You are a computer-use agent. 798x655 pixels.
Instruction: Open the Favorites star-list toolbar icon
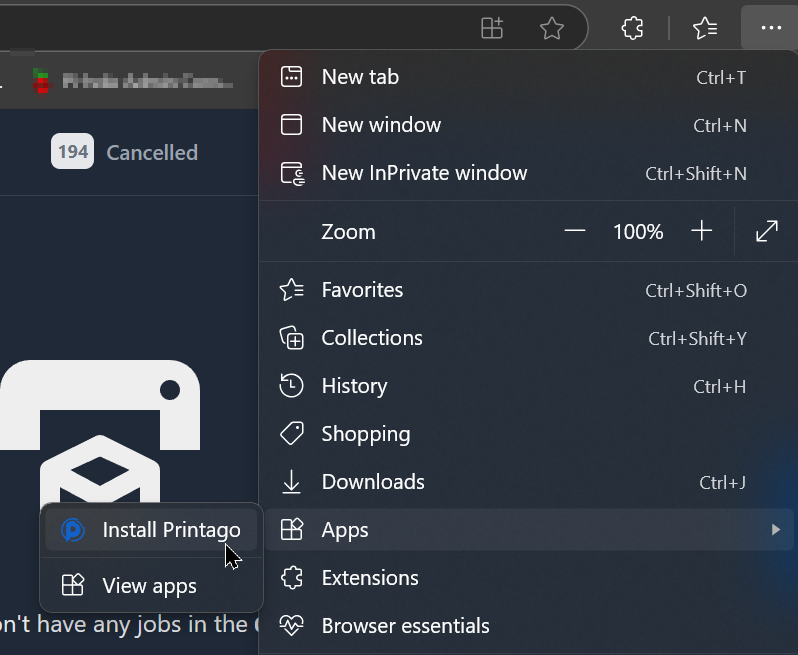(x=706, y=28)
